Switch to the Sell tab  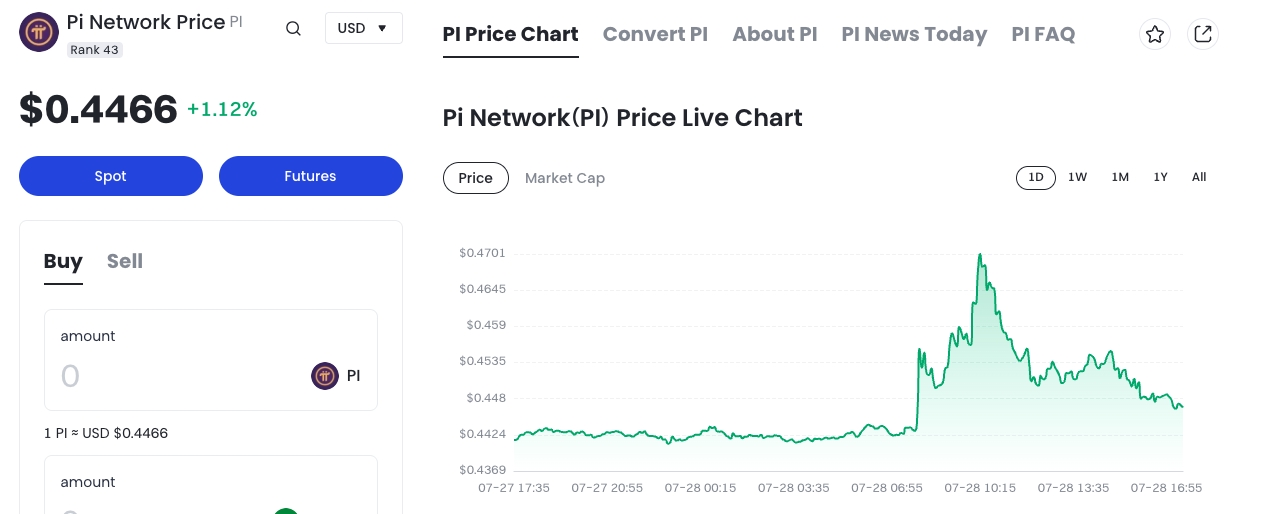pyautogui.click(x=125, y=261)
